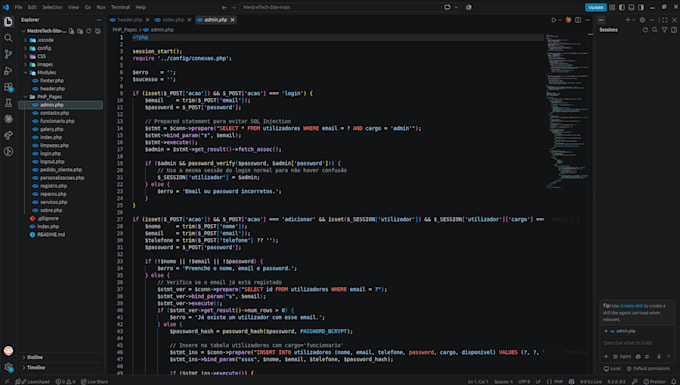Switch to the header.php tab
This screenshot has height=385, width=680.
(129, 20)
